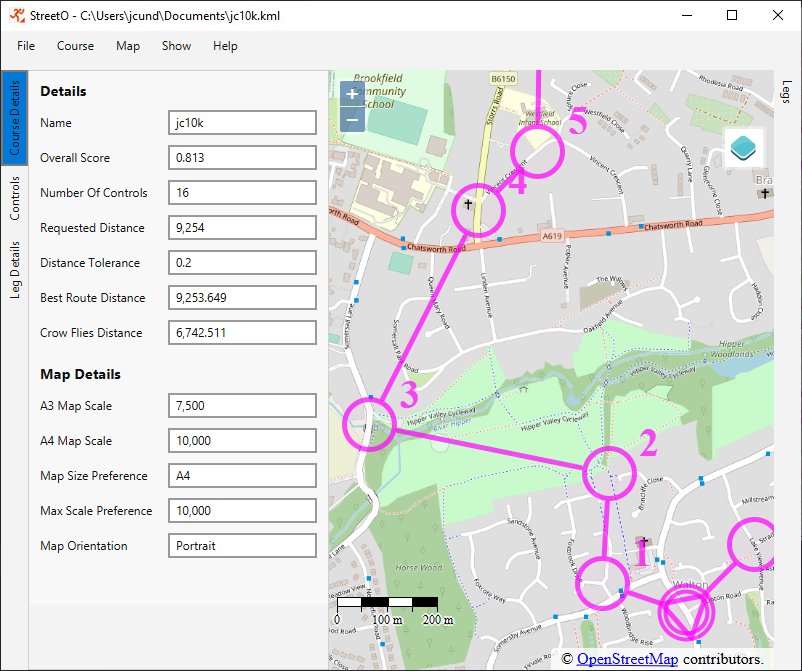Image resolution: width=802 pixels, height=671 pixels.
Task: Open the OpenStreetMap attribution link
Action: coord(627,659)
